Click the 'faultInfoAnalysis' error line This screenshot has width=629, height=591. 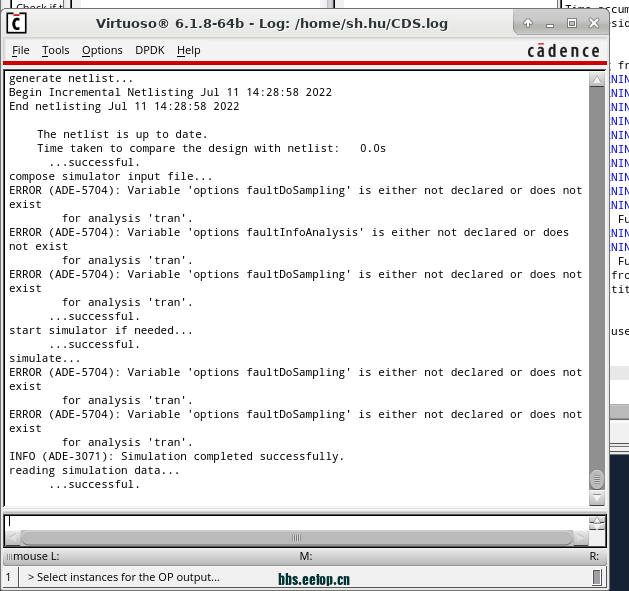click(x=289, y=239)
